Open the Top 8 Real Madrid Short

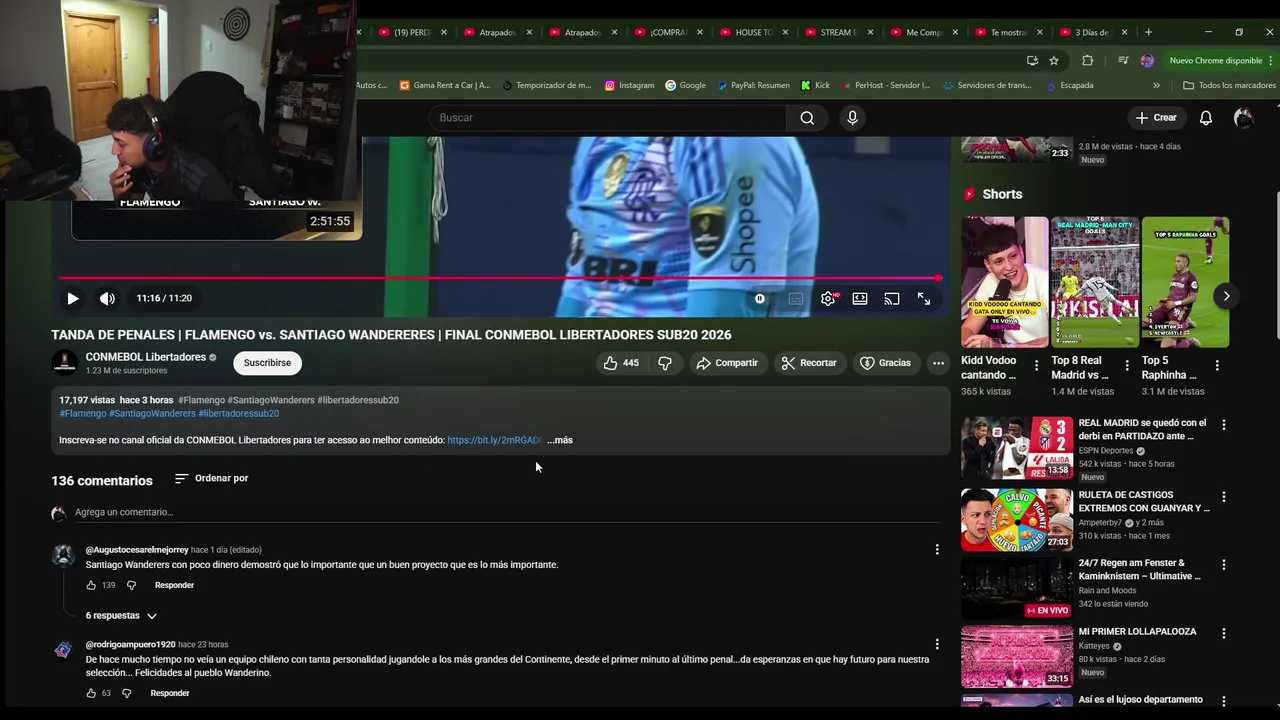1095,282
